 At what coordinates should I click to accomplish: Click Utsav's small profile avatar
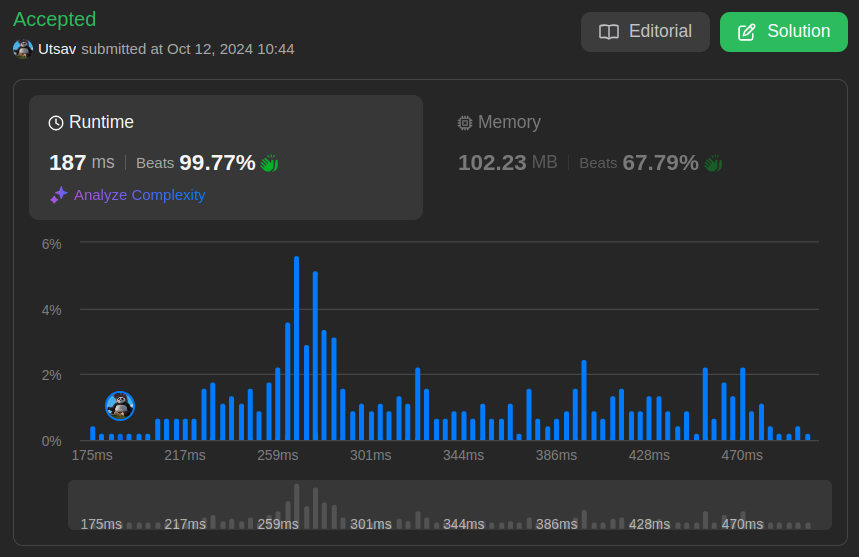pos(23,49)
